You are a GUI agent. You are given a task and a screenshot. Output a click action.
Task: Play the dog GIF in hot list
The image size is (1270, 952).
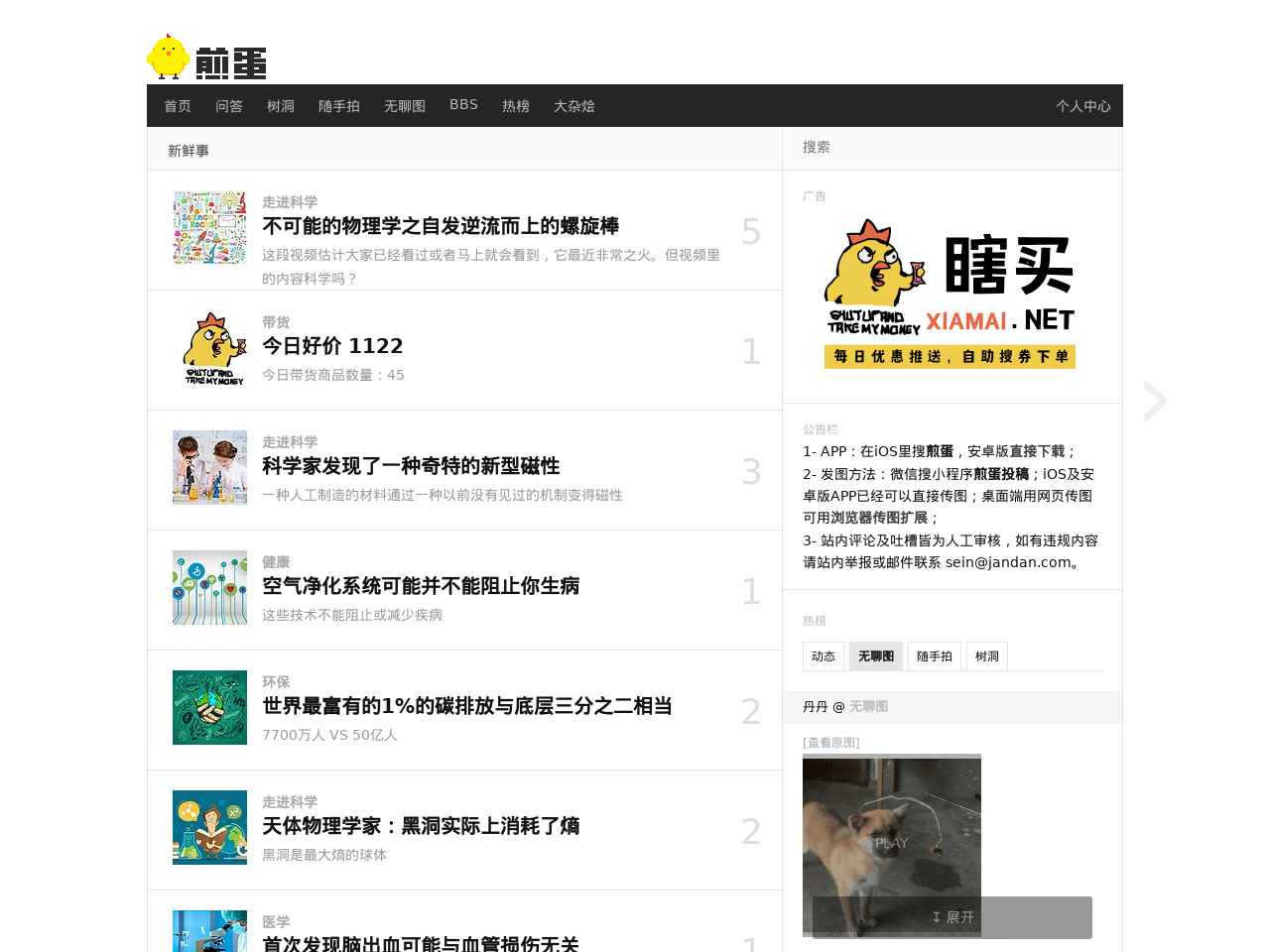click(x=891, y=843)
